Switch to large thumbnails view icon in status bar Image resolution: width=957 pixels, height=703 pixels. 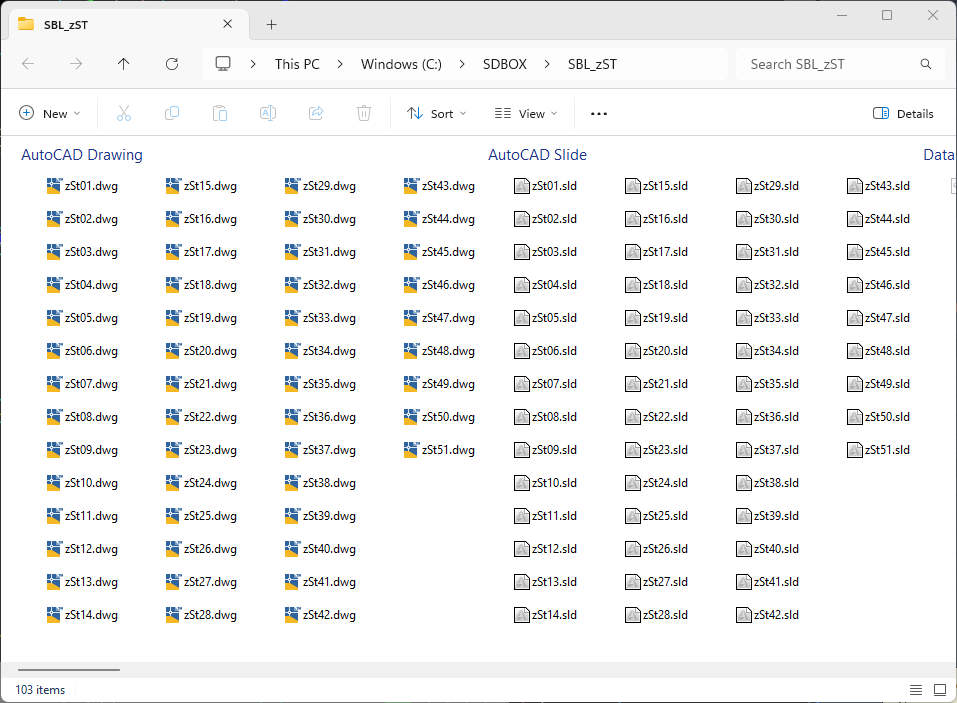(x=940, y=690)
